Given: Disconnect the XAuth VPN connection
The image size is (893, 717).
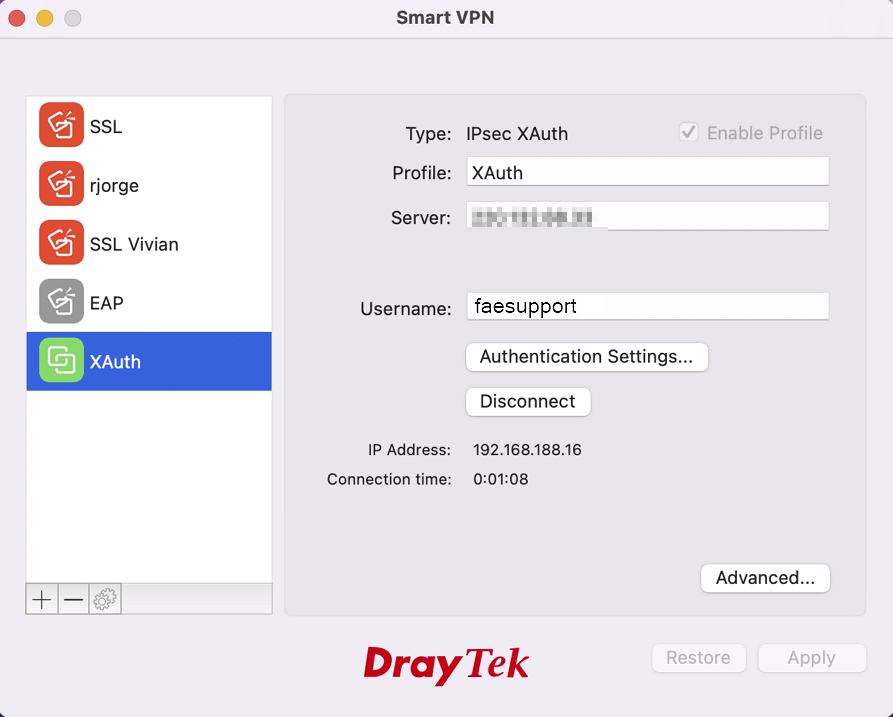Looking at the screenshot, I should [x=528, y=402].
